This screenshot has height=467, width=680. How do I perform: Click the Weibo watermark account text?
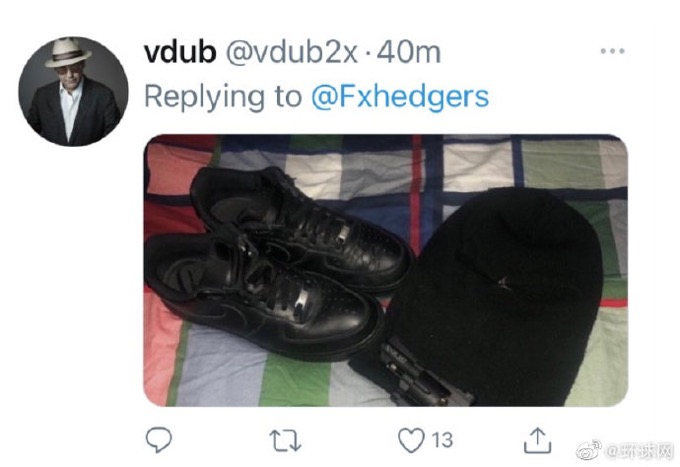[x=639, y=452]
